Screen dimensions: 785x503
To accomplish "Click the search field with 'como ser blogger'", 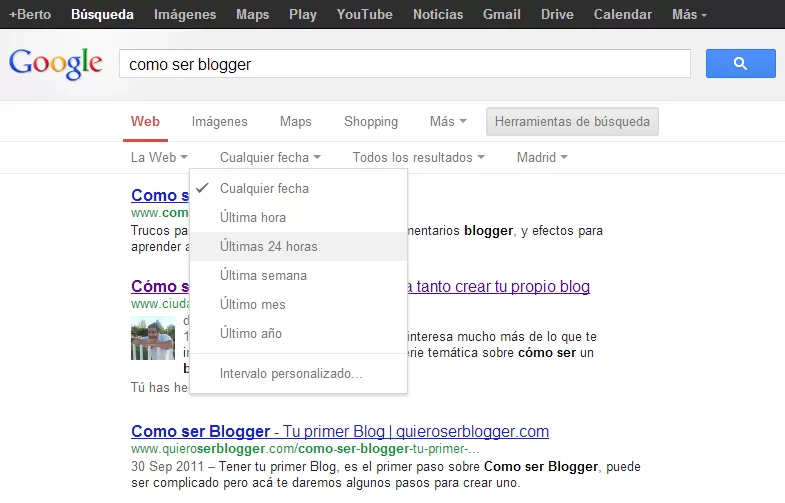I will coord(405,64).
